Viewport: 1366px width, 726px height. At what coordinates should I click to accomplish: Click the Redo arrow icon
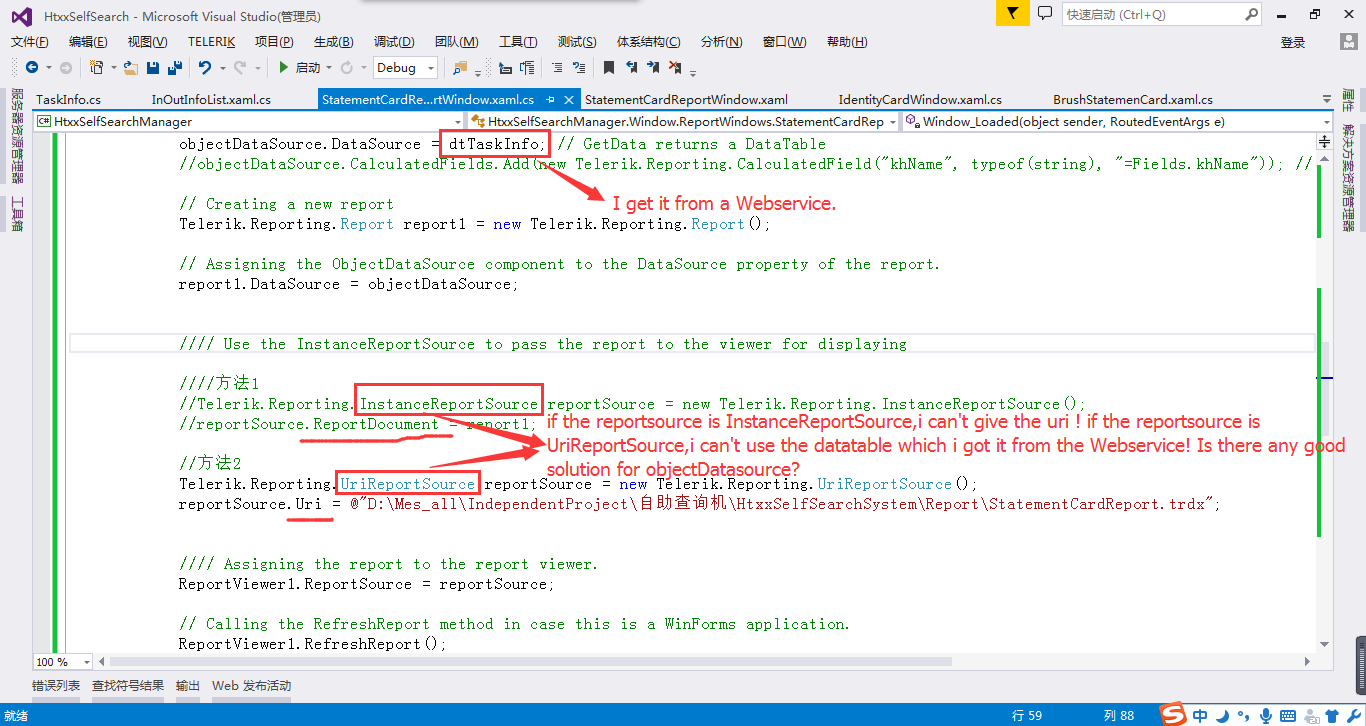pos(239,68)
